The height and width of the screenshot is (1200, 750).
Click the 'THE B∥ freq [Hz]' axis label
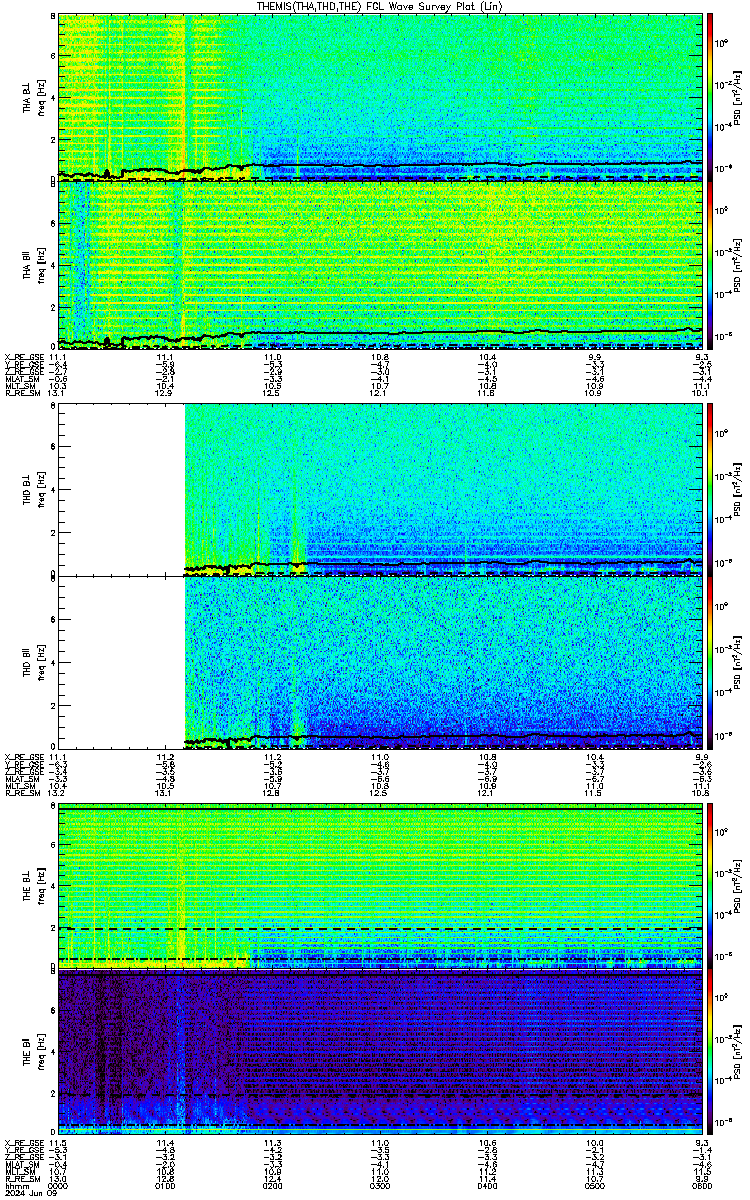(32, 1052)
